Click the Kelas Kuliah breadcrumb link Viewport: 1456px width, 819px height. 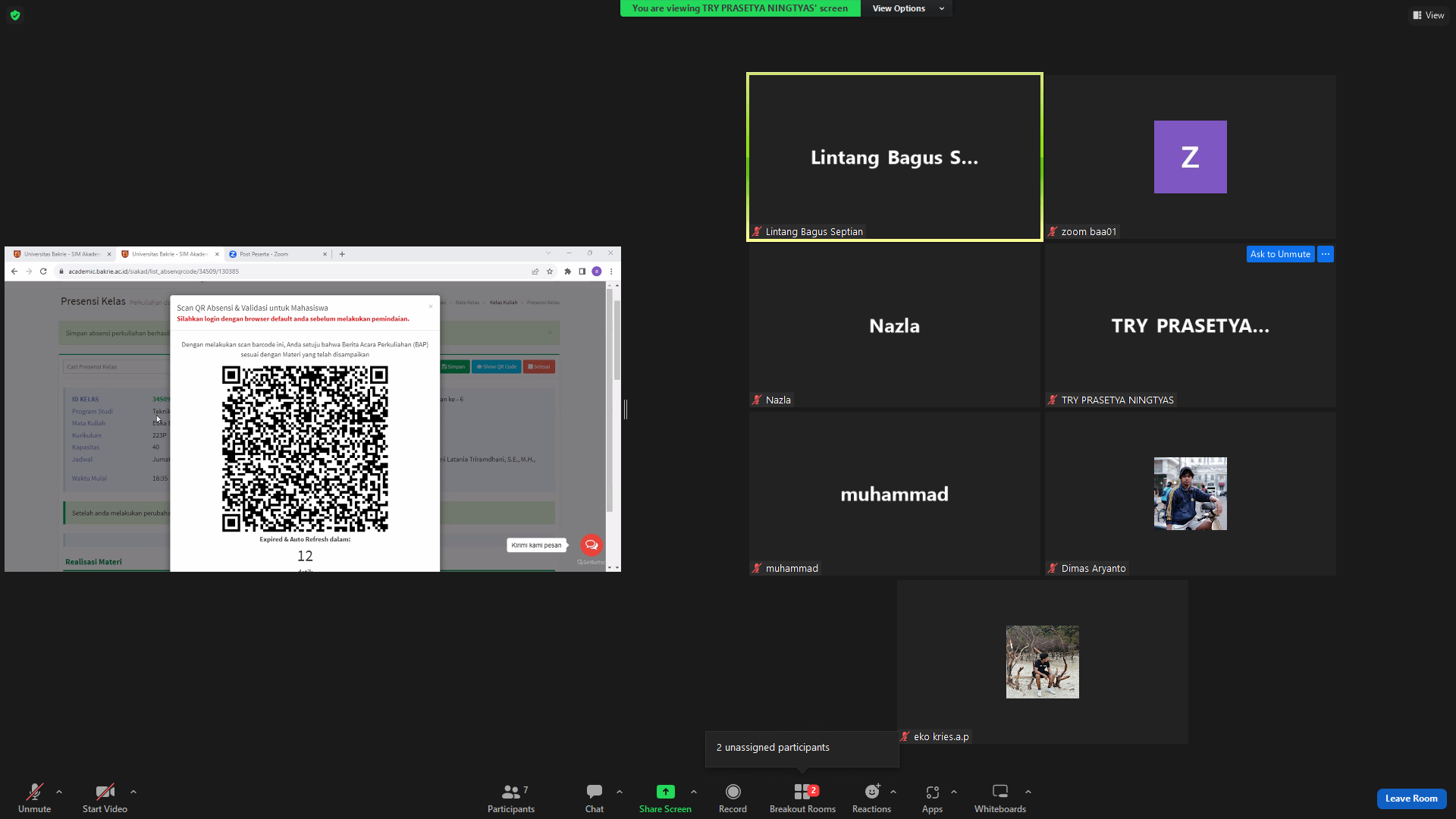[x=504, y=303]
